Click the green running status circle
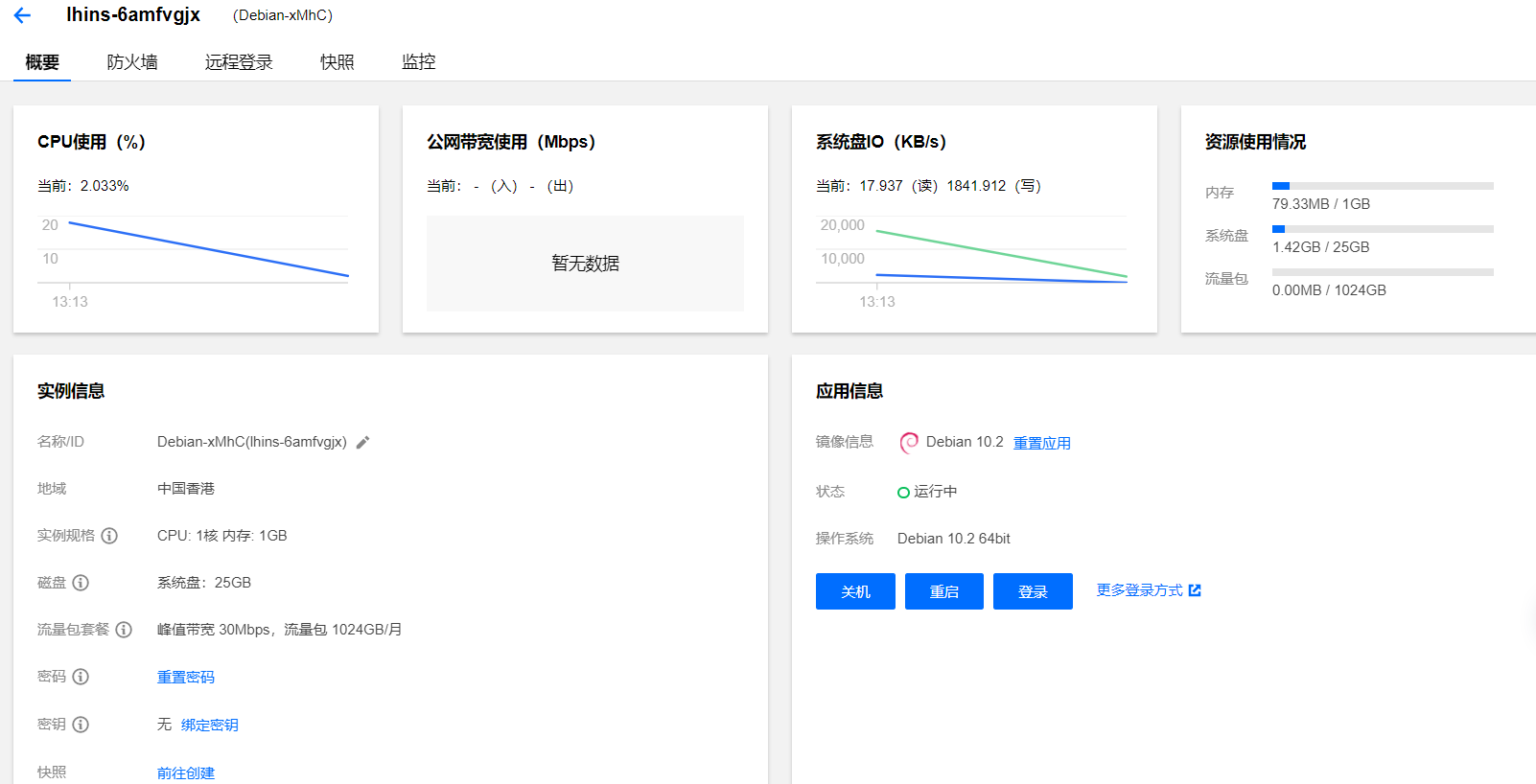Screen dimensions: 1536x784 click(903, 493)
